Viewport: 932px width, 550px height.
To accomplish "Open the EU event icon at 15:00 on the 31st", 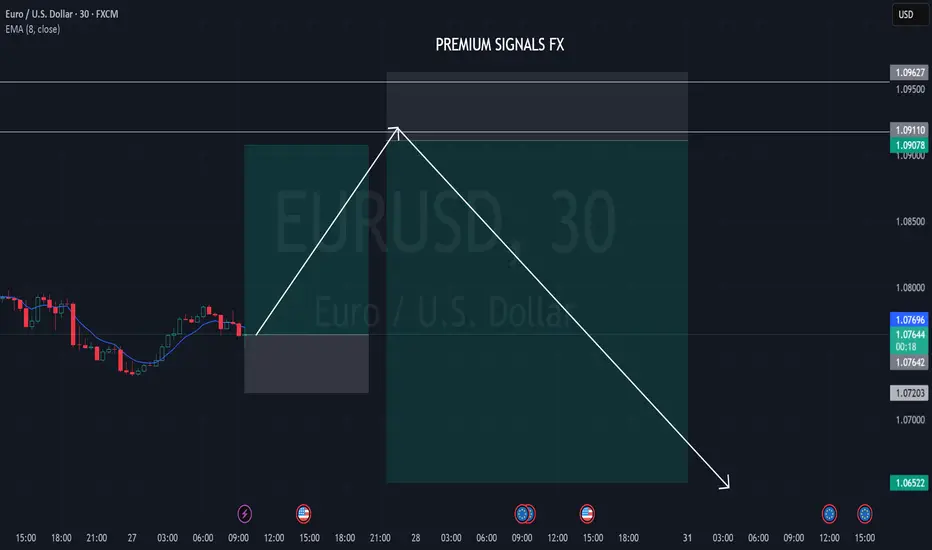I will tap(864, 513).
